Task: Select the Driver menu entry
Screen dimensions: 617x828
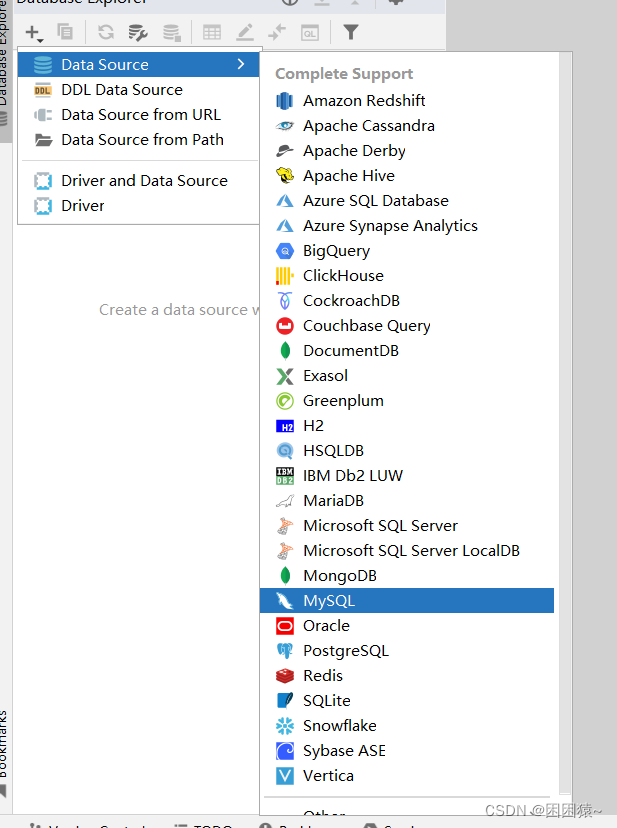Action: [138, 205]
